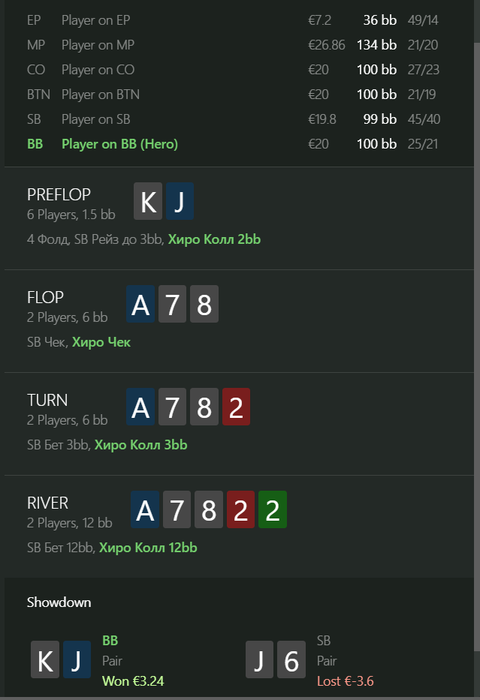Image resolution: width=480 pixels, height=700 pixels.
Task: Click the 7 card on the flop row
Action: [172, 304]
